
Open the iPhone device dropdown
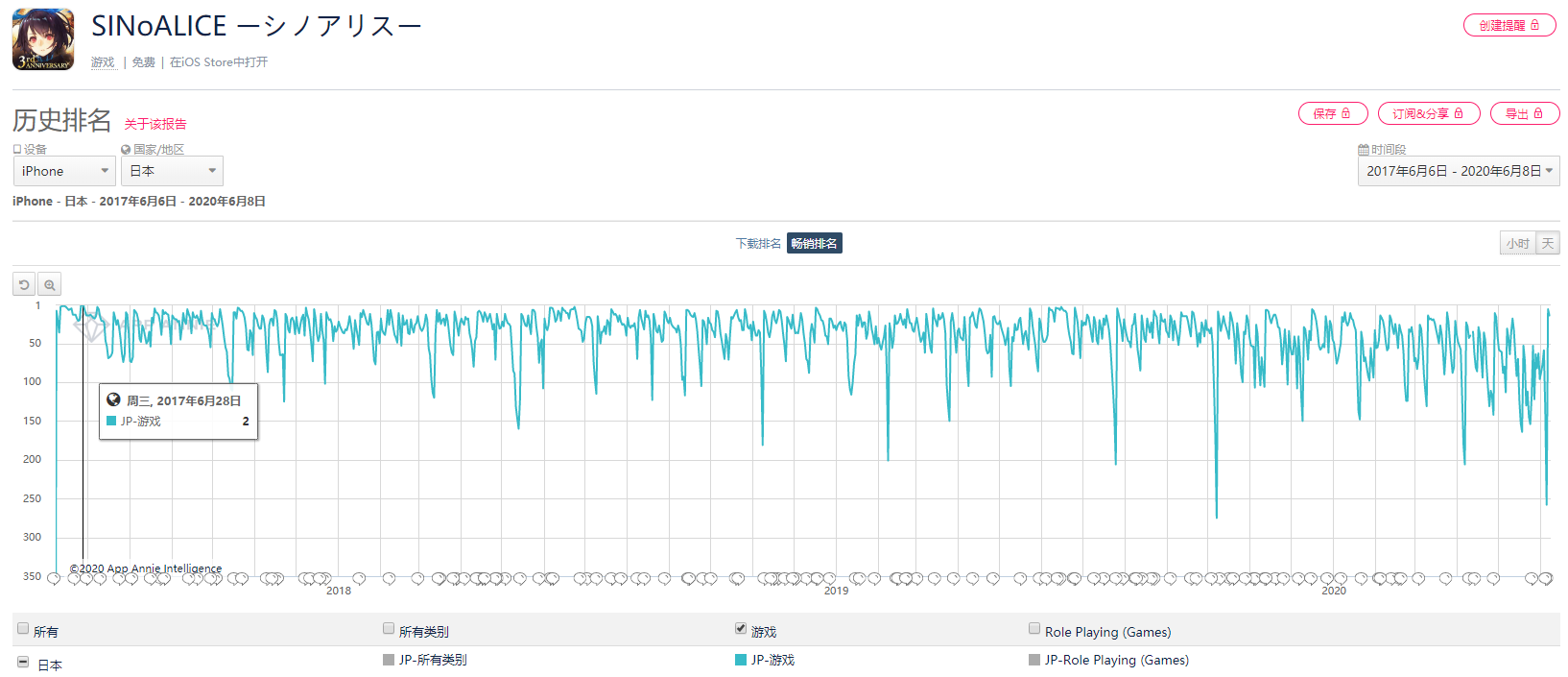tap(64, 171)
